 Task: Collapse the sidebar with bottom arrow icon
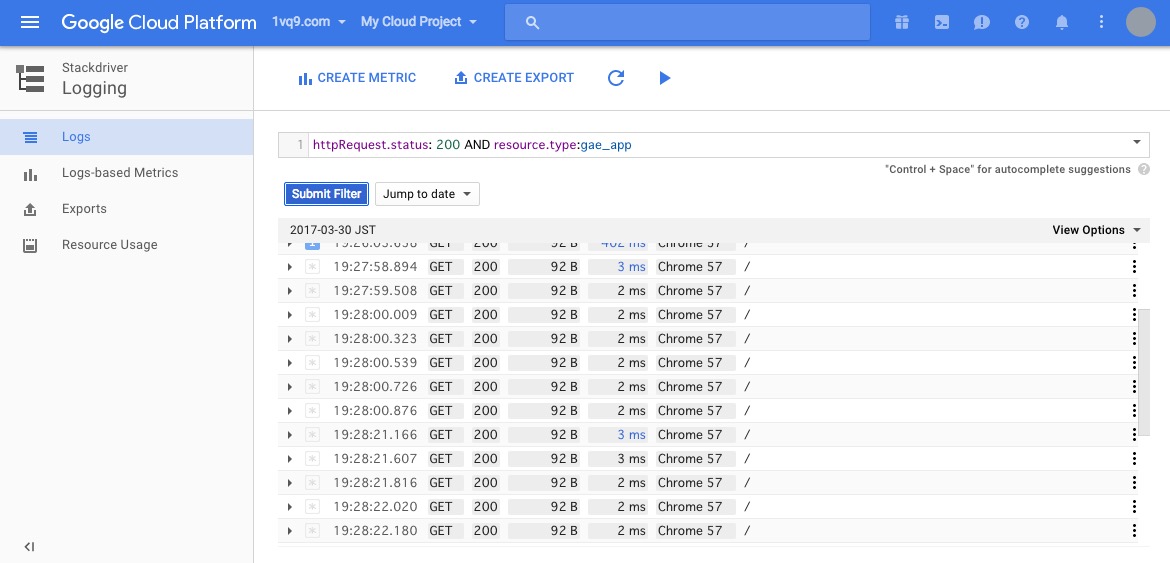pos(29,547)
